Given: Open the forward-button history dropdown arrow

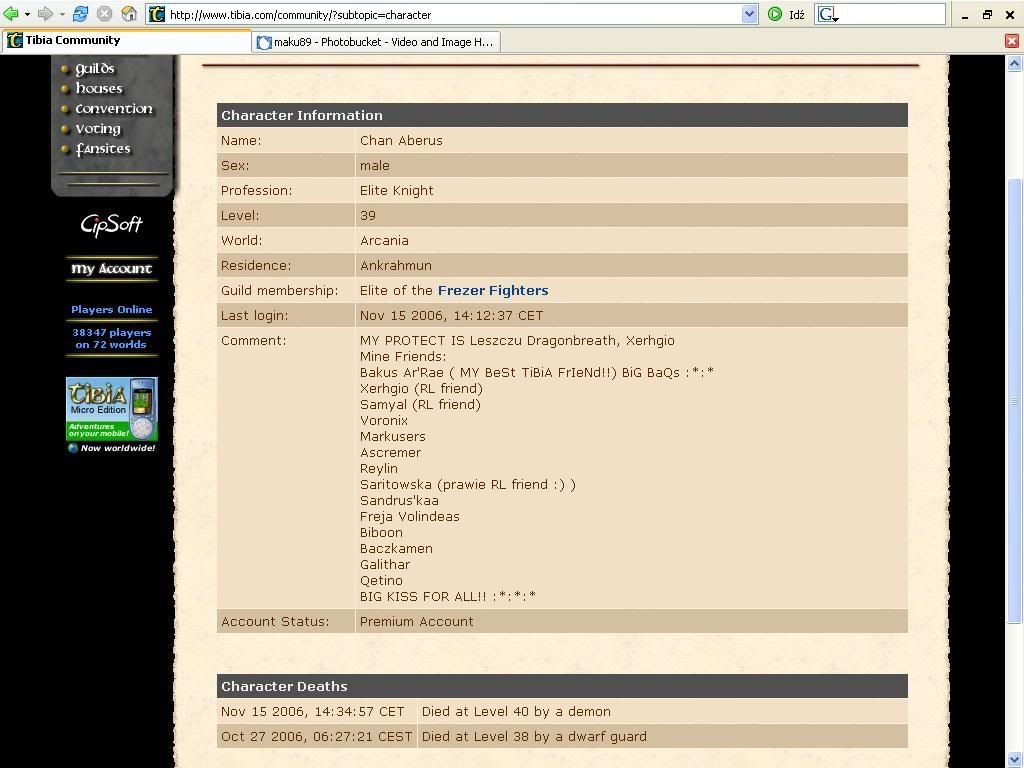Looking at the screenshot, I should pyautogui.click(x=62, y=14).
